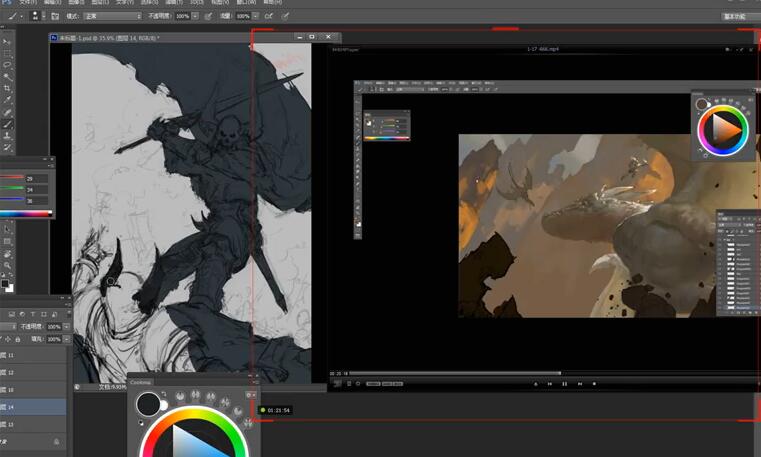
Task: Select the Coolorus tab on color wheel panel
Action: pos(140,382)
